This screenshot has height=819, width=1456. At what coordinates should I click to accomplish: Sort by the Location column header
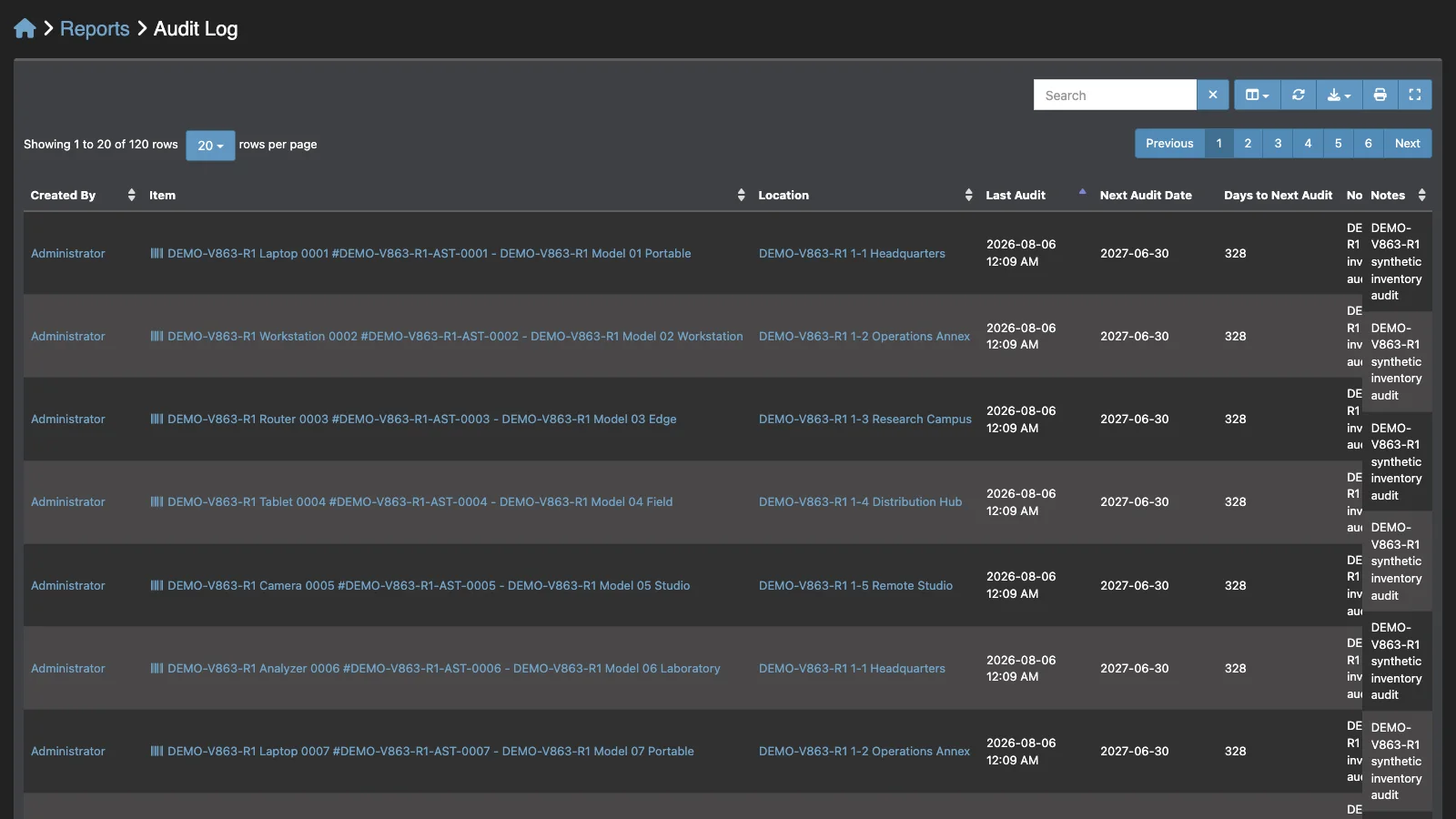[865, 195]
